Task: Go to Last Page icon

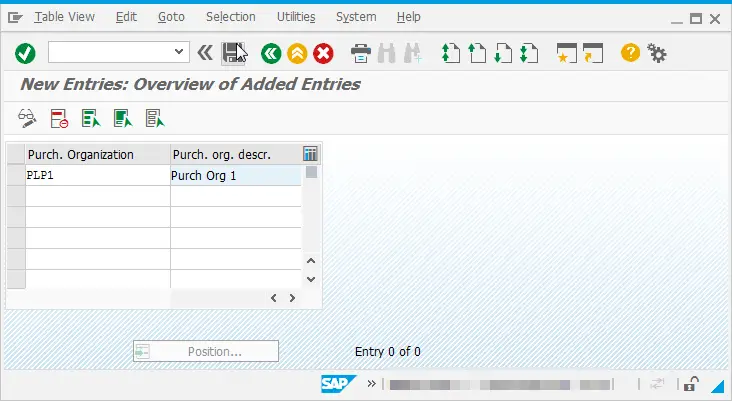Action: coord(529,53)
